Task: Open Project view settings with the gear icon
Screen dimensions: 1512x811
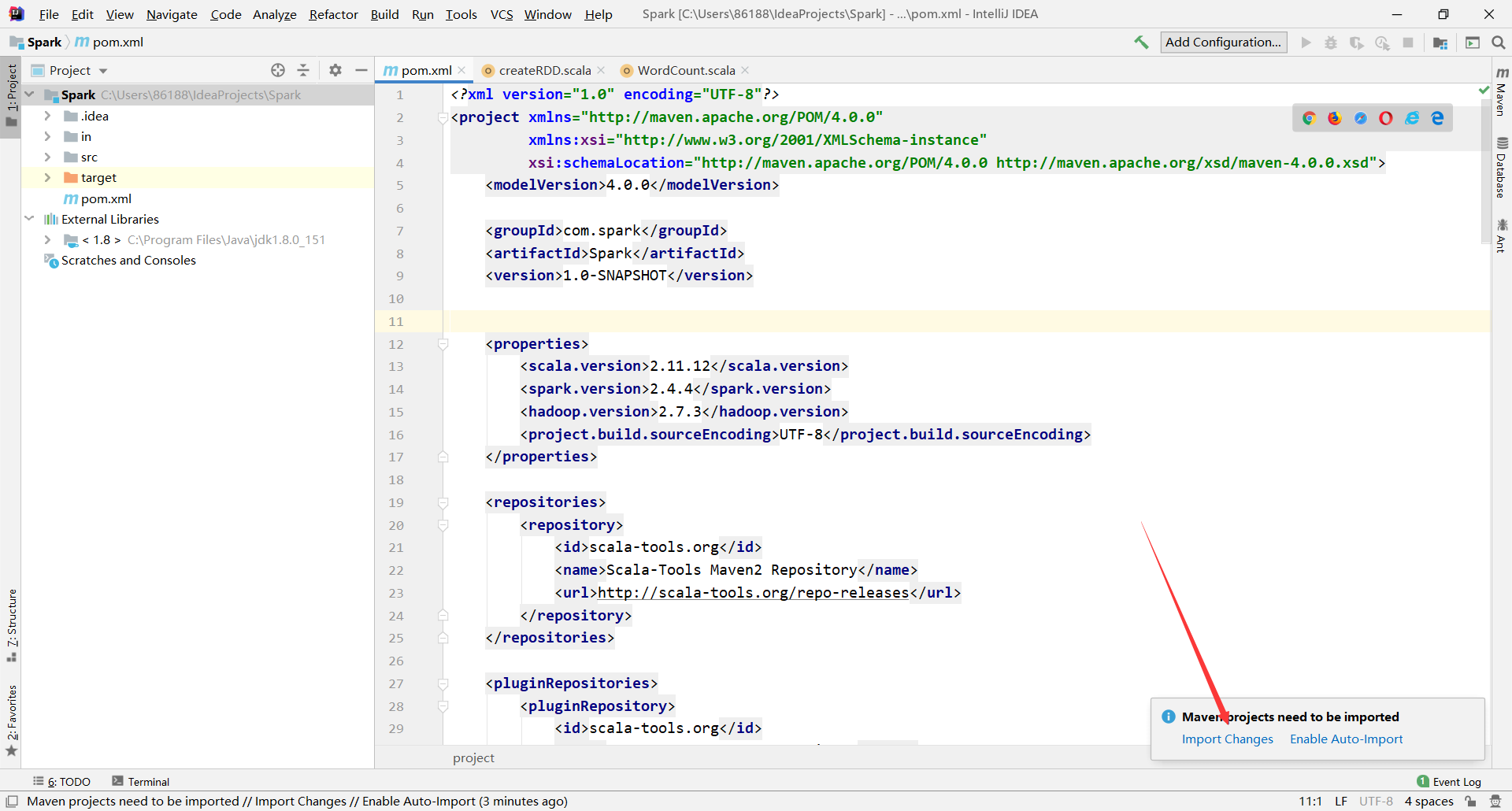Action: [335, 70]
